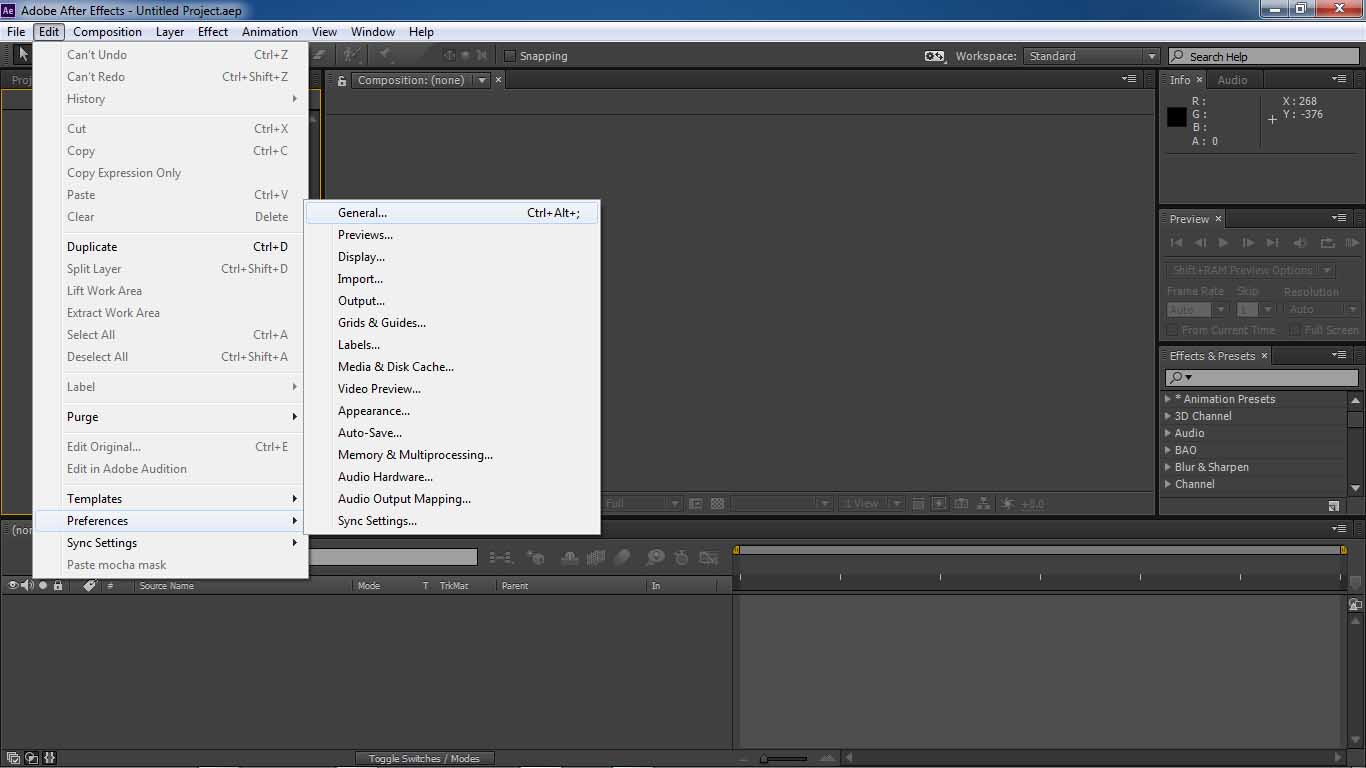Screen dimensions: 1366x768
Task: Open Media & Disk Cache preferences
Action: [452, 367]
